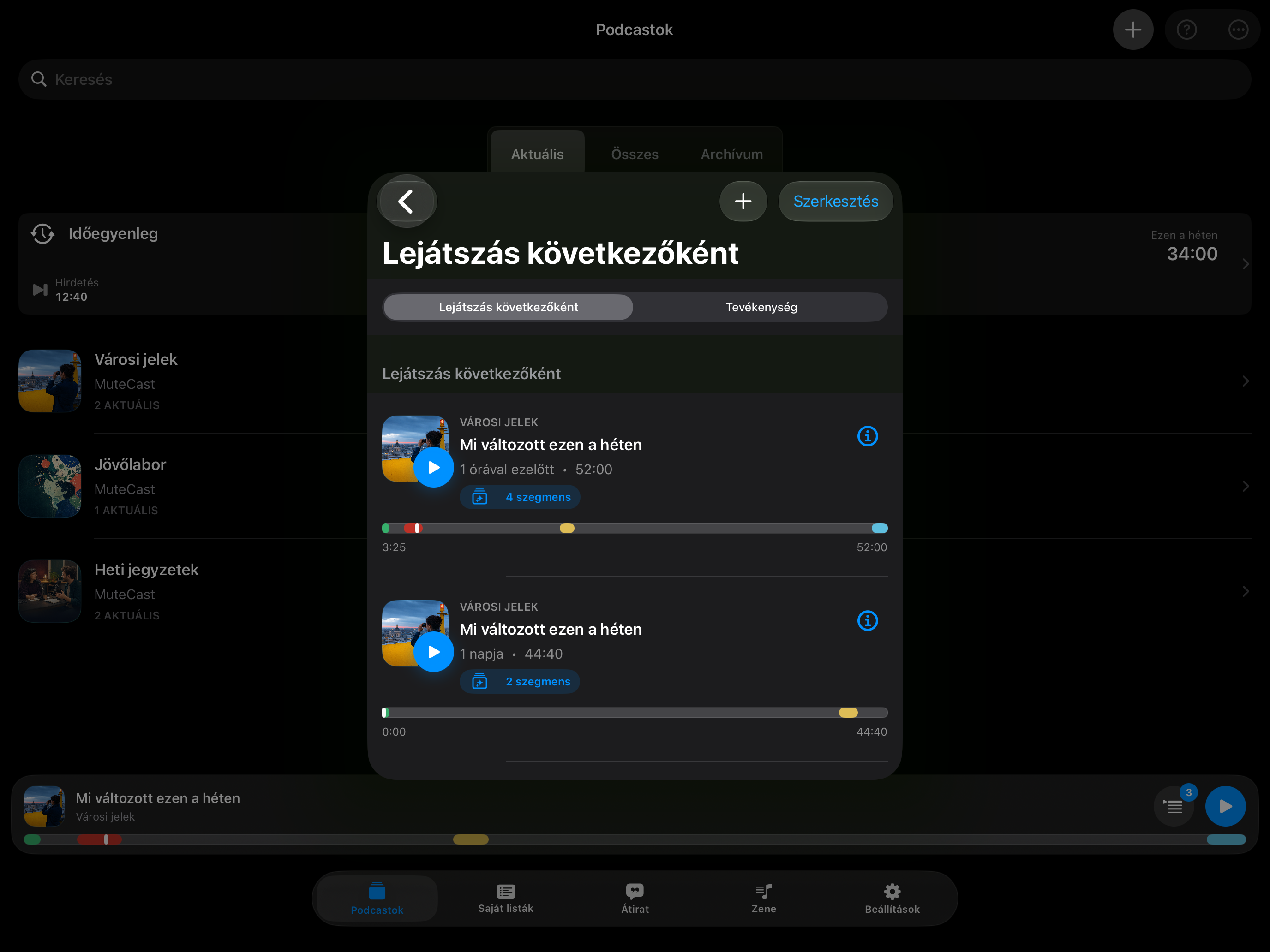Open the Városi jelek podcast thumbnail

click(50, 381)
